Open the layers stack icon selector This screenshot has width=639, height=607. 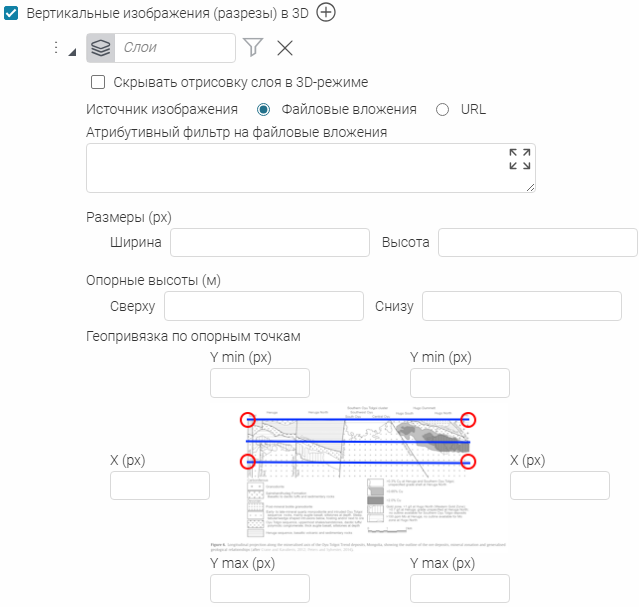(x=101, y=48)
